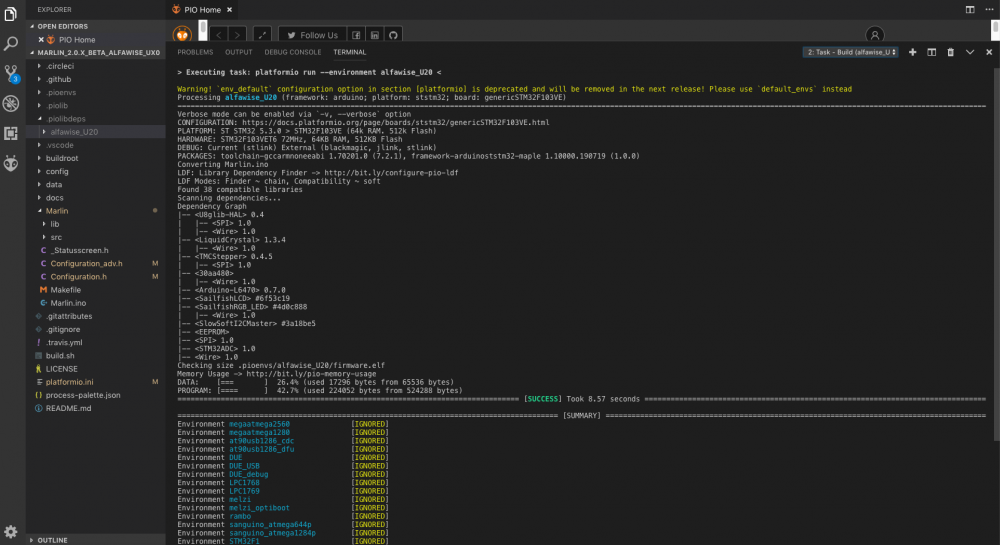
Task: Split the terminal panel
Action: tap(932, 52)
